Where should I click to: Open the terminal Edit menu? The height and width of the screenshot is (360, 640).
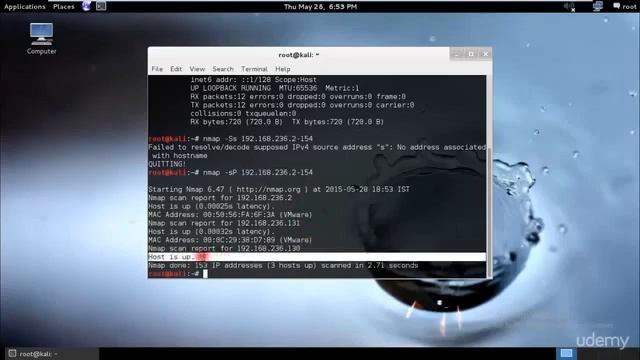click(x=176, y=69)
